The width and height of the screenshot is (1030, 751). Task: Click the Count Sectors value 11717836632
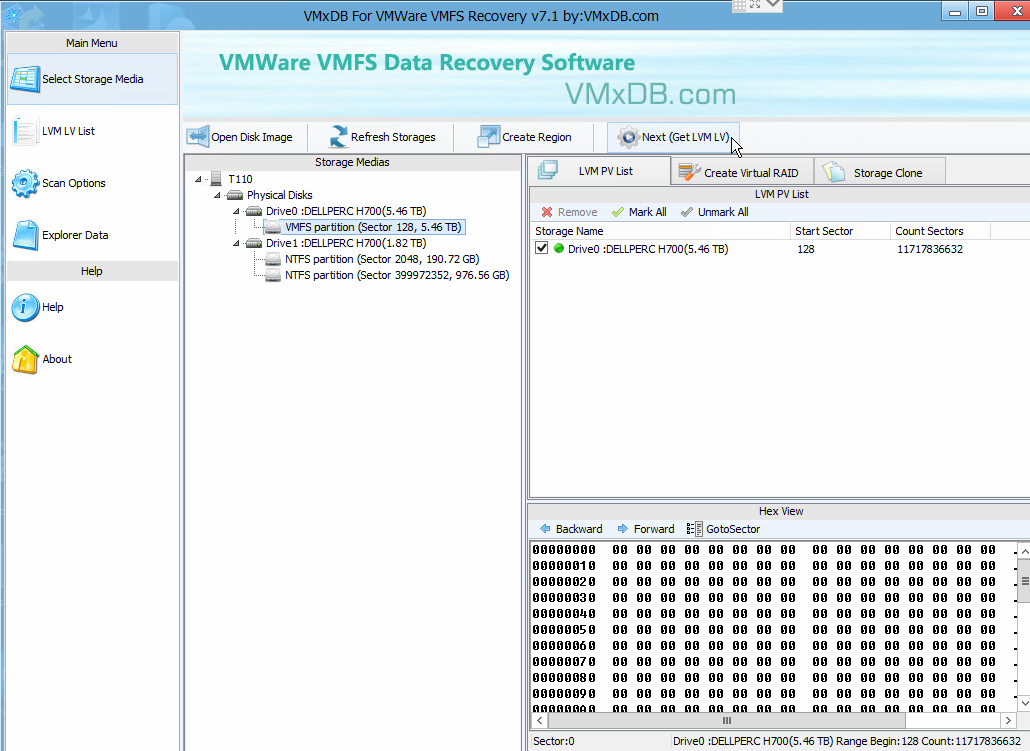coord(929,249)
